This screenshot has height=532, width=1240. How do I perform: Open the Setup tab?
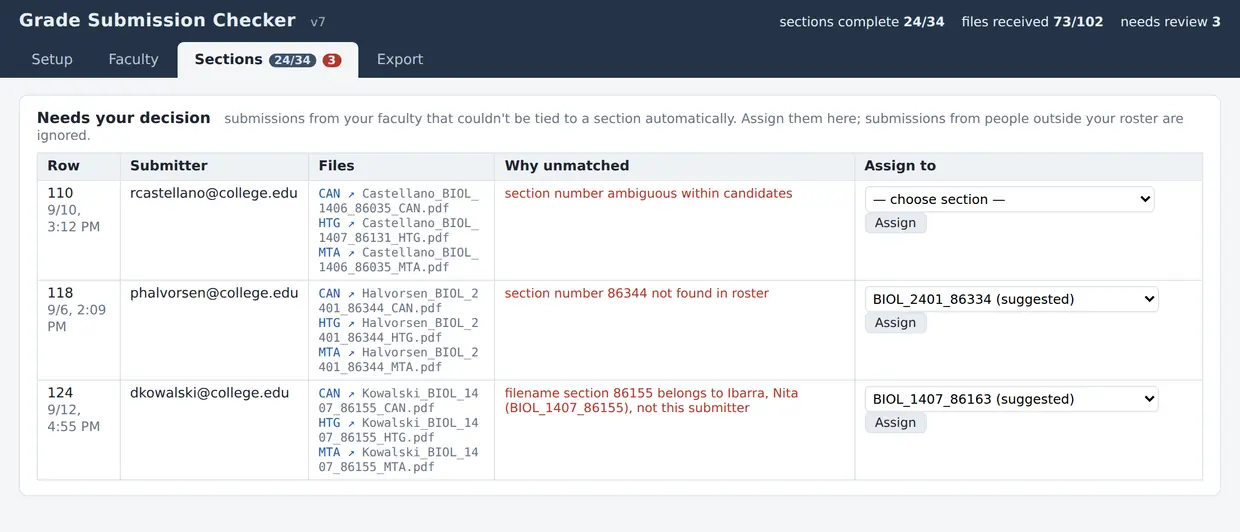(52, 59)
